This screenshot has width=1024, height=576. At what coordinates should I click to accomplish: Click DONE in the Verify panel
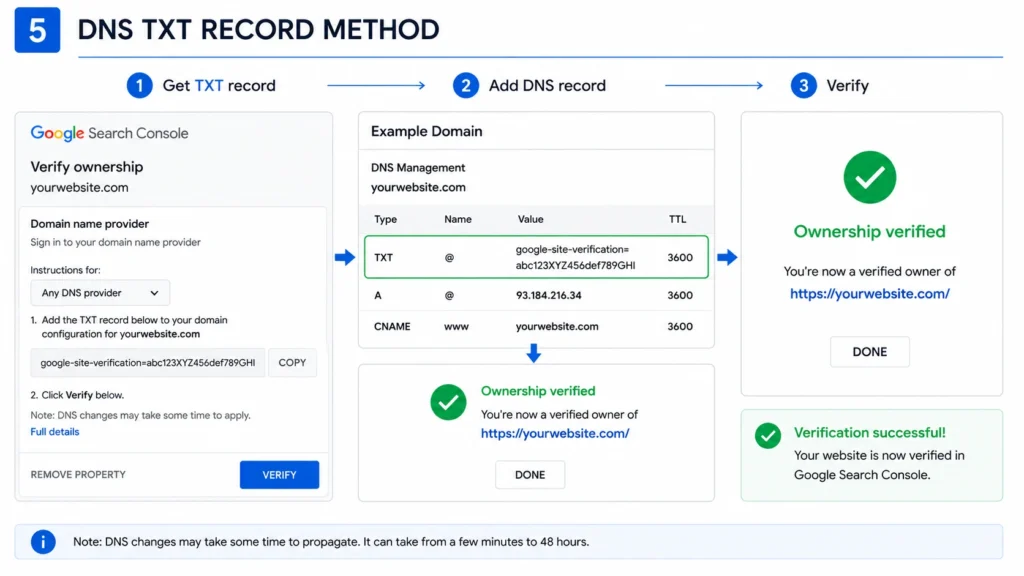click(869, 352)
